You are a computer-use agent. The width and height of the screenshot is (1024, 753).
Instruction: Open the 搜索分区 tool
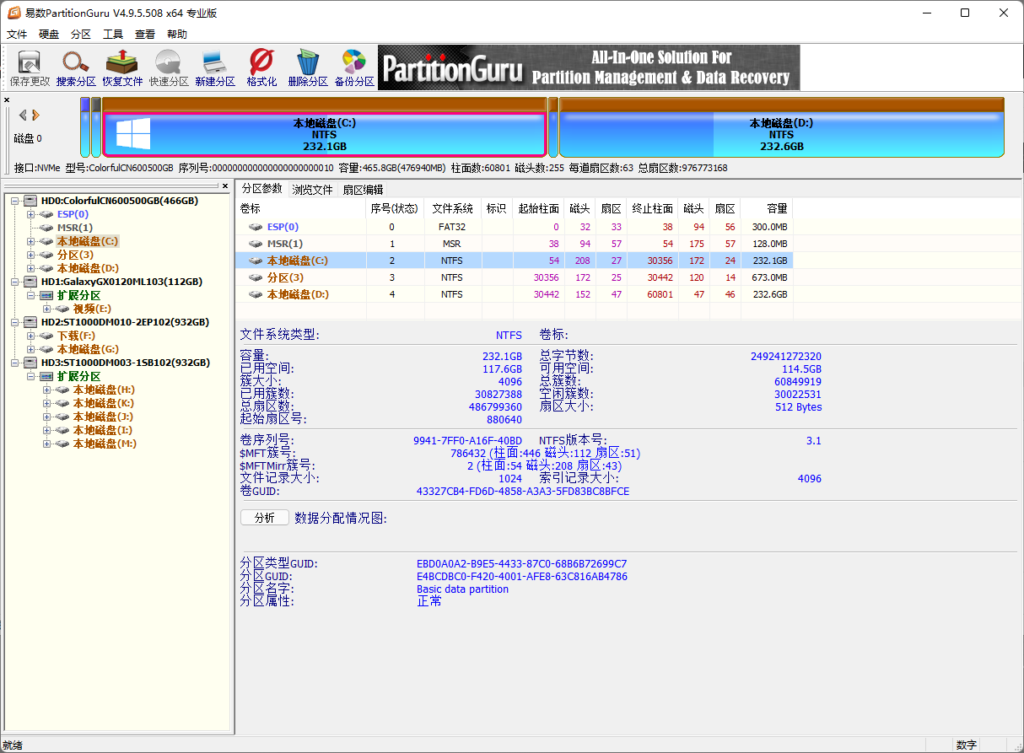(x=76, y=68)
